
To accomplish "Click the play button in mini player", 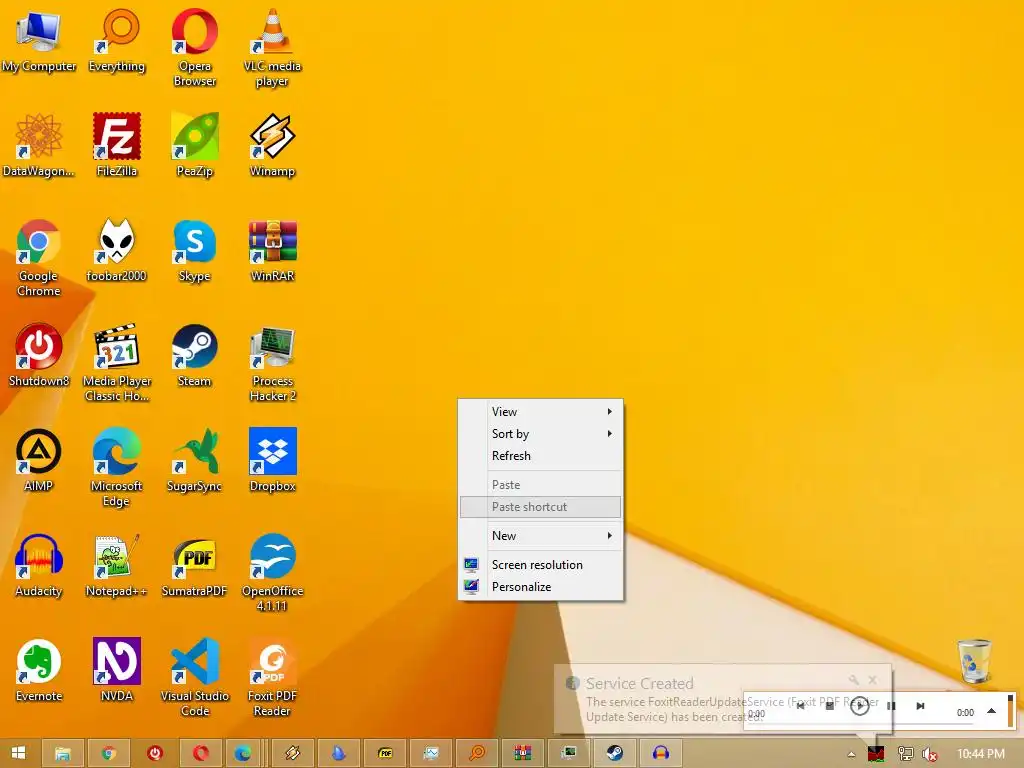I will pyautogui.click(x=859, y=706).
